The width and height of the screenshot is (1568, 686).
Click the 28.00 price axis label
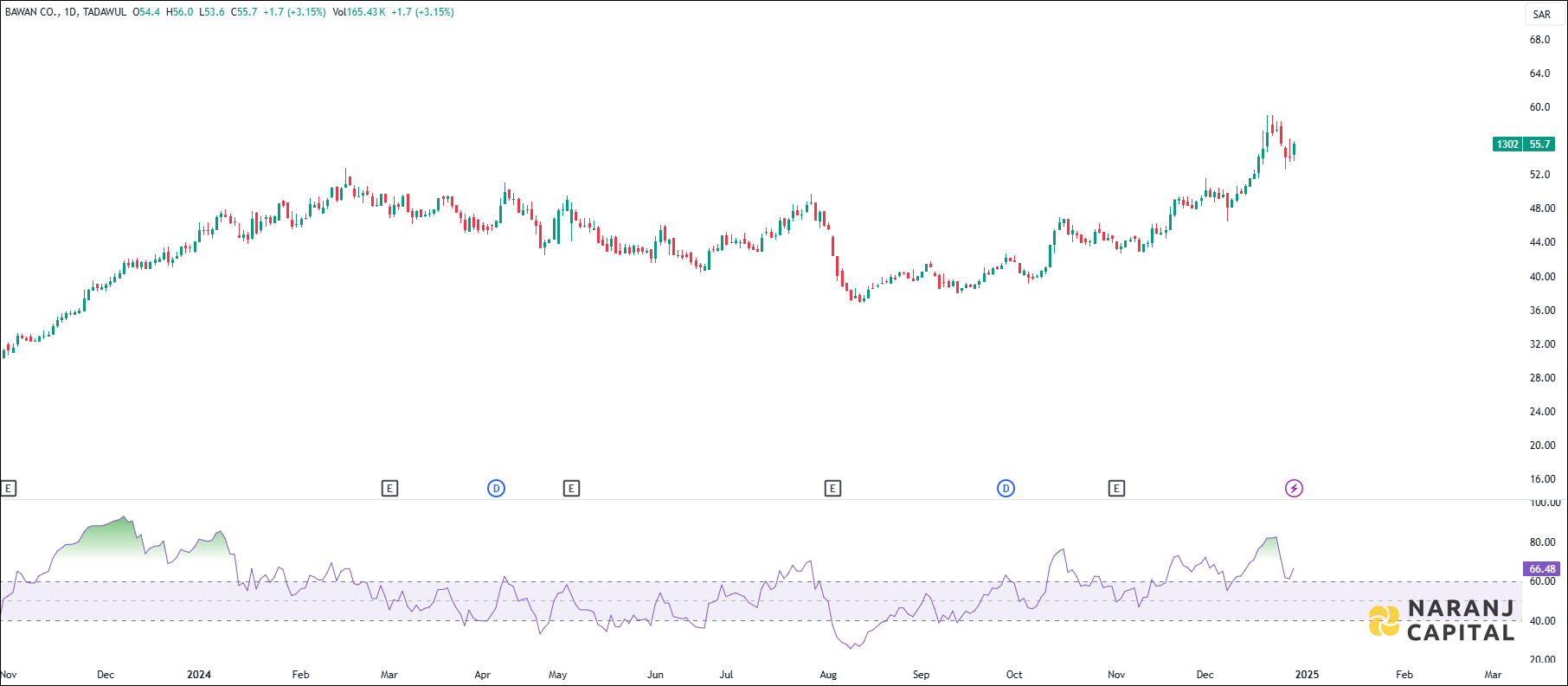tap(1543, 378)
